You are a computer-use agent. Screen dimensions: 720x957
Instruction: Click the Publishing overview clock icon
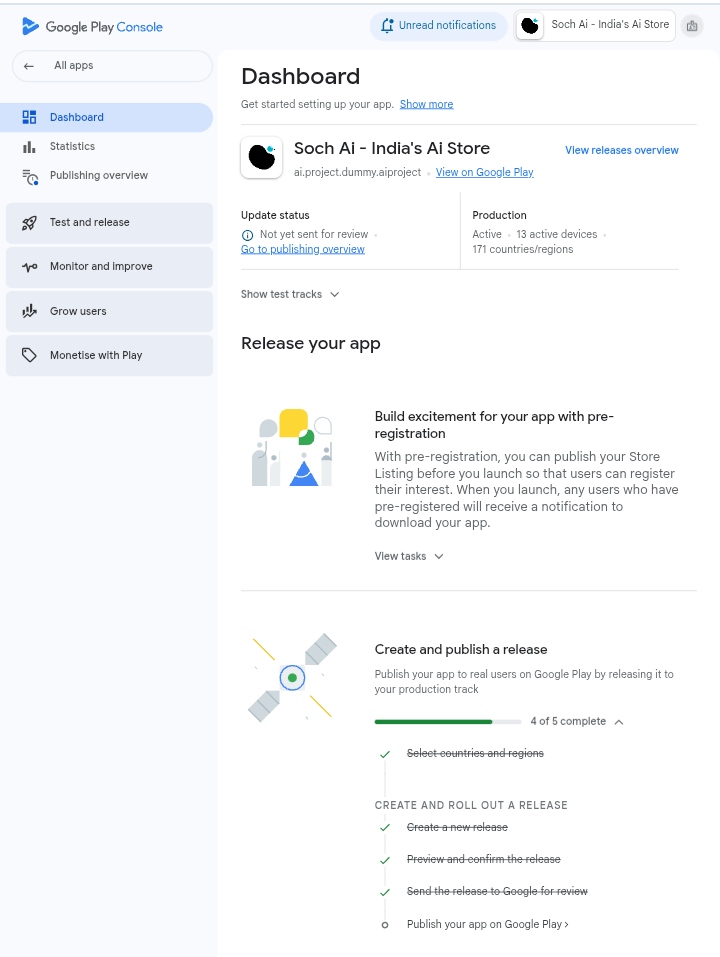[x=30, y=176]
